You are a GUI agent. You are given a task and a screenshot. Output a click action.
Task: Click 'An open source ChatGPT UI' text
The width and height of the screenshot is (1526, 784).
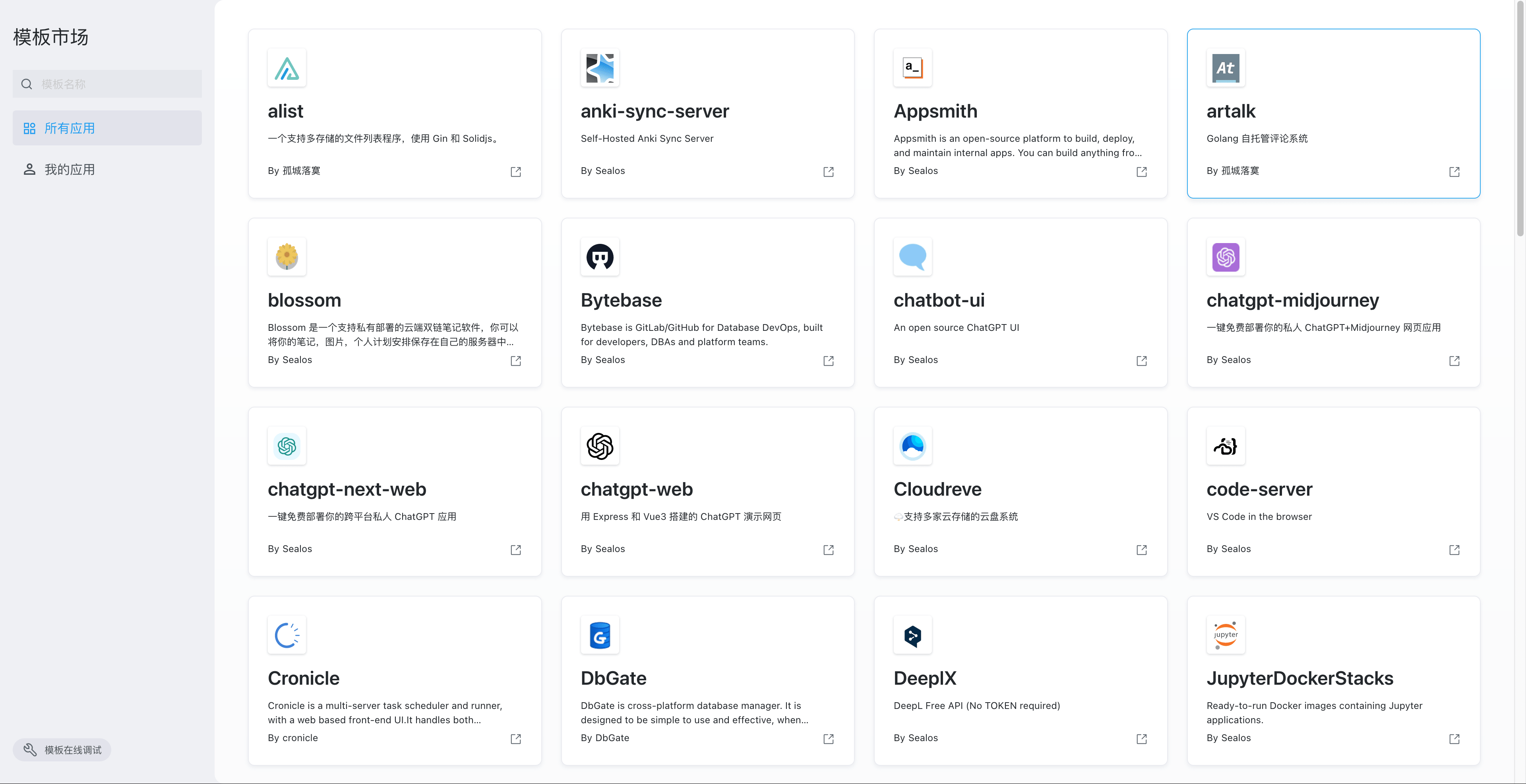(956, 327)
